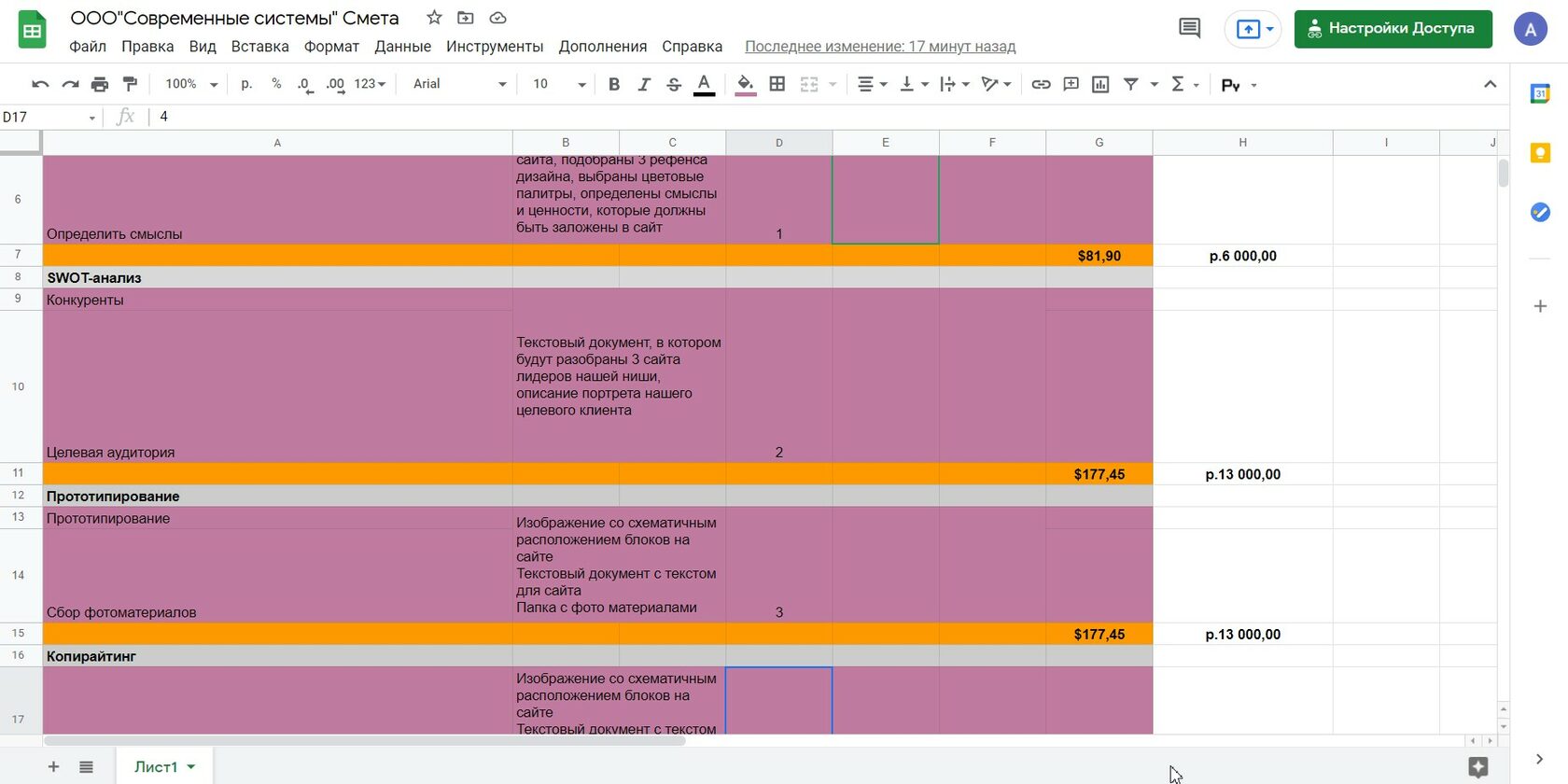
Task: View cloud save status icon
Action: coord(497,18)
